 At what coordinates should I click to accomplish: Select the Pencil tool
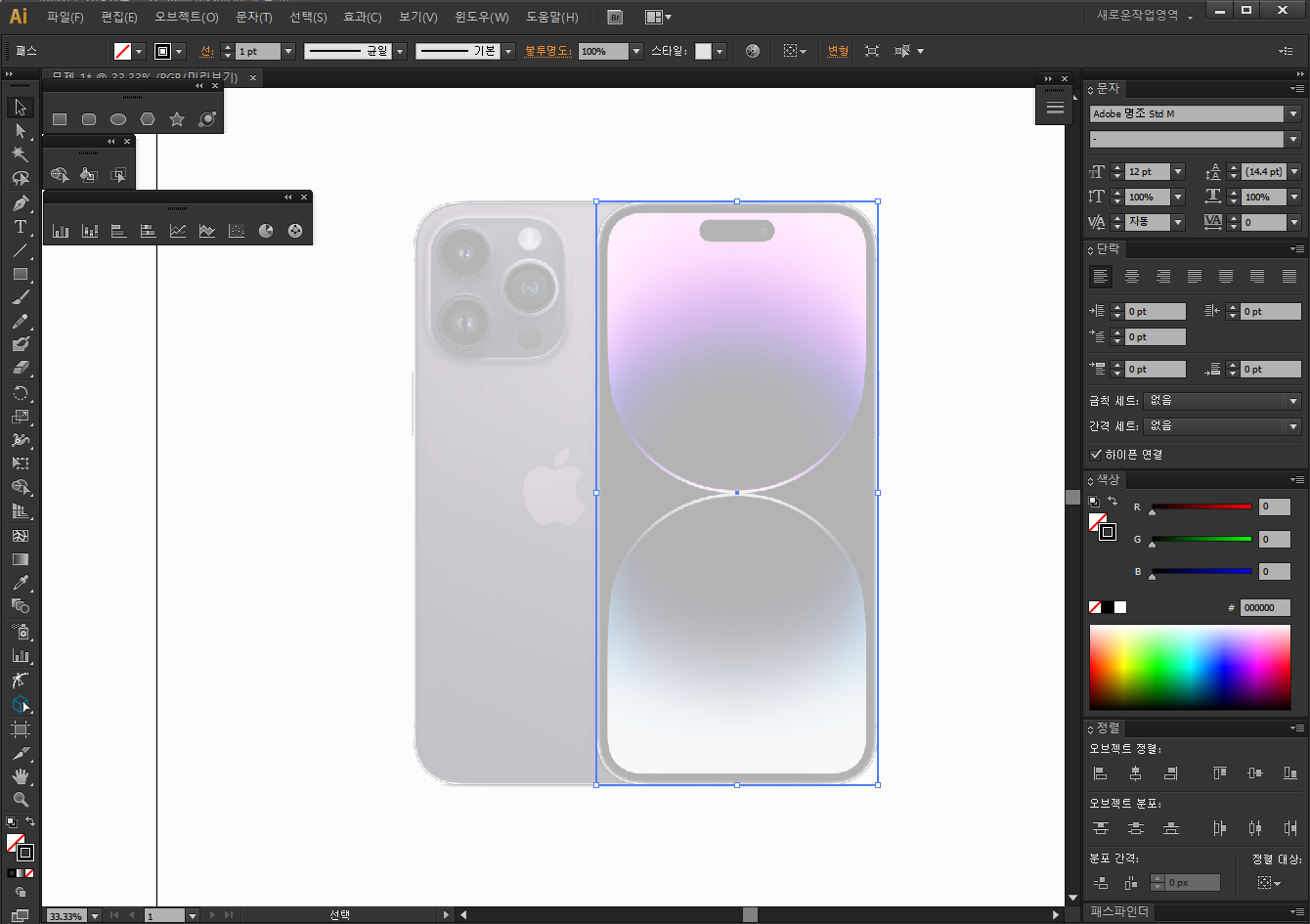pos(21,321)
